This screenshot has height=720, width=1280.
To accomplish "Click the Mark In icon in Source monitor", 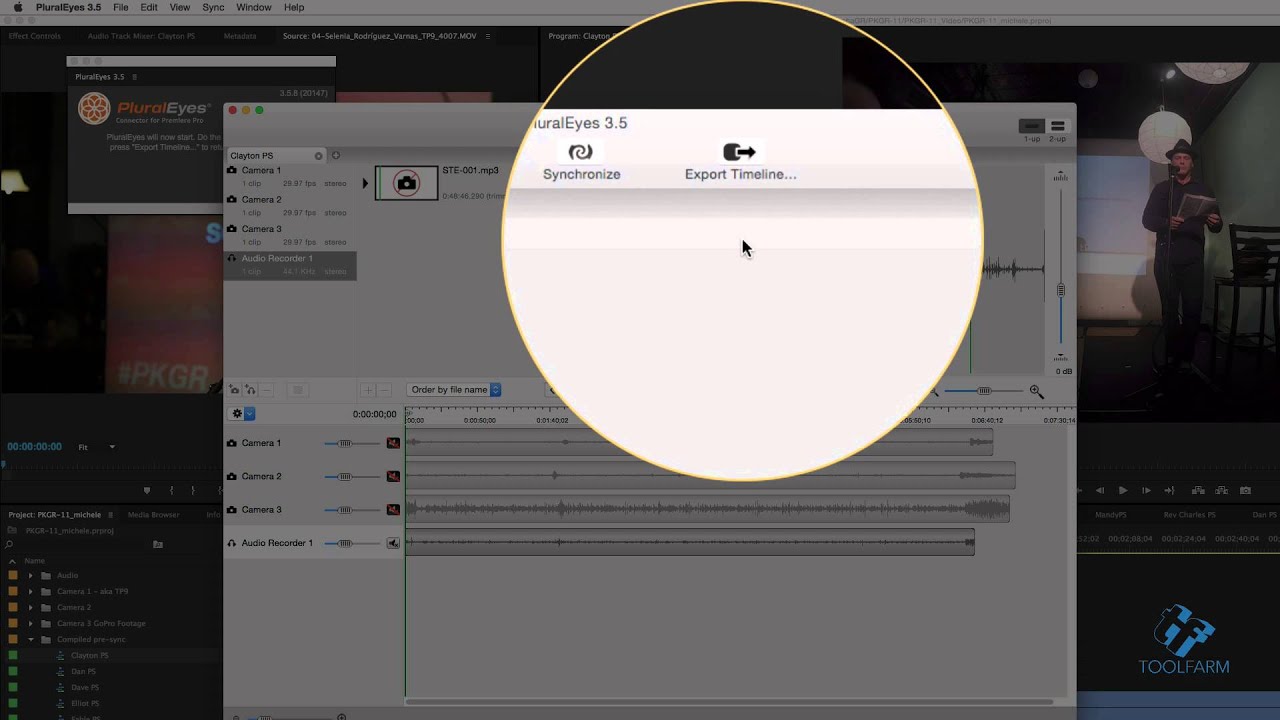I will [x=171, y=490].
